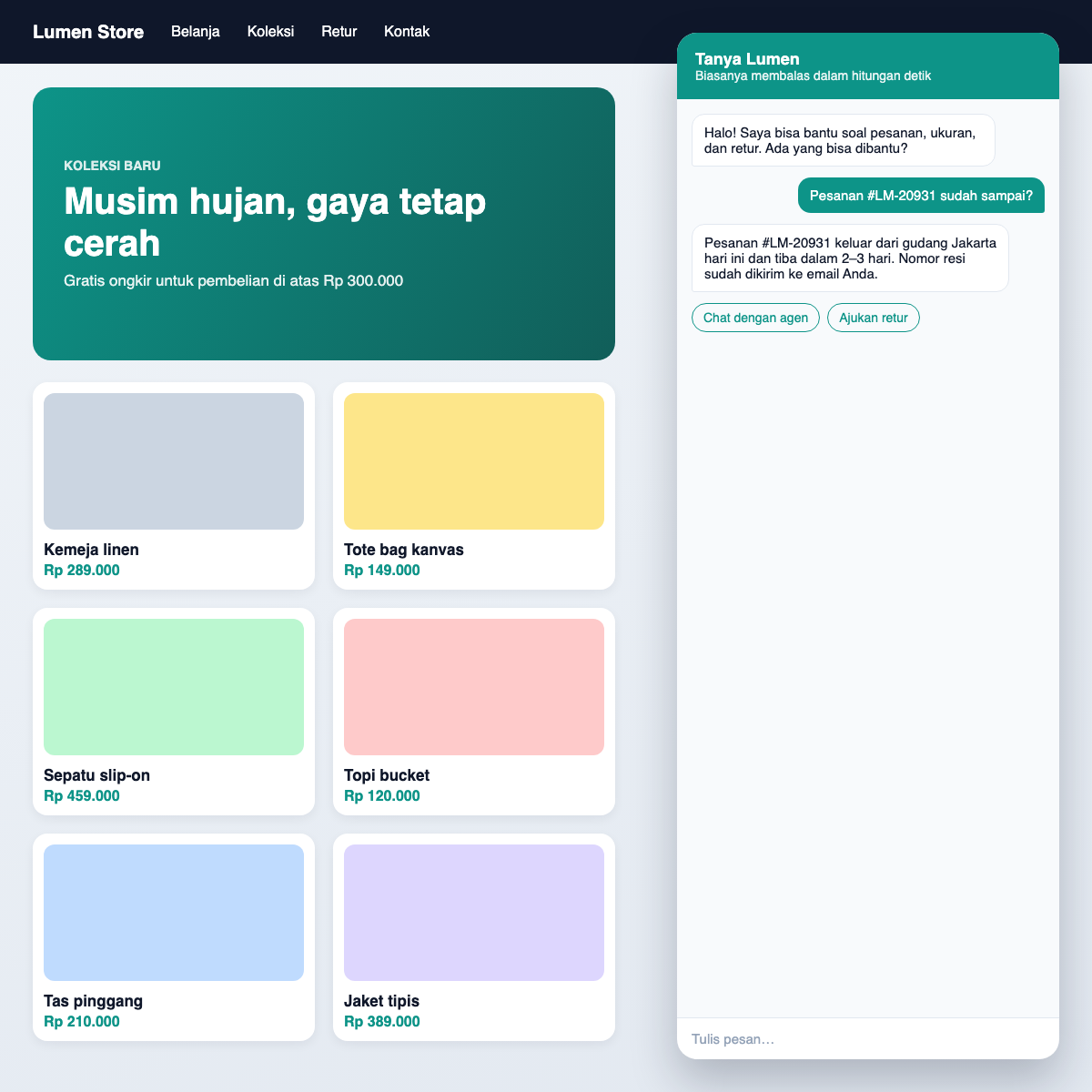The image size is (1092, 1092).
Task: Click the 'Kemeja linen' product title
Action: pos(91,550)
